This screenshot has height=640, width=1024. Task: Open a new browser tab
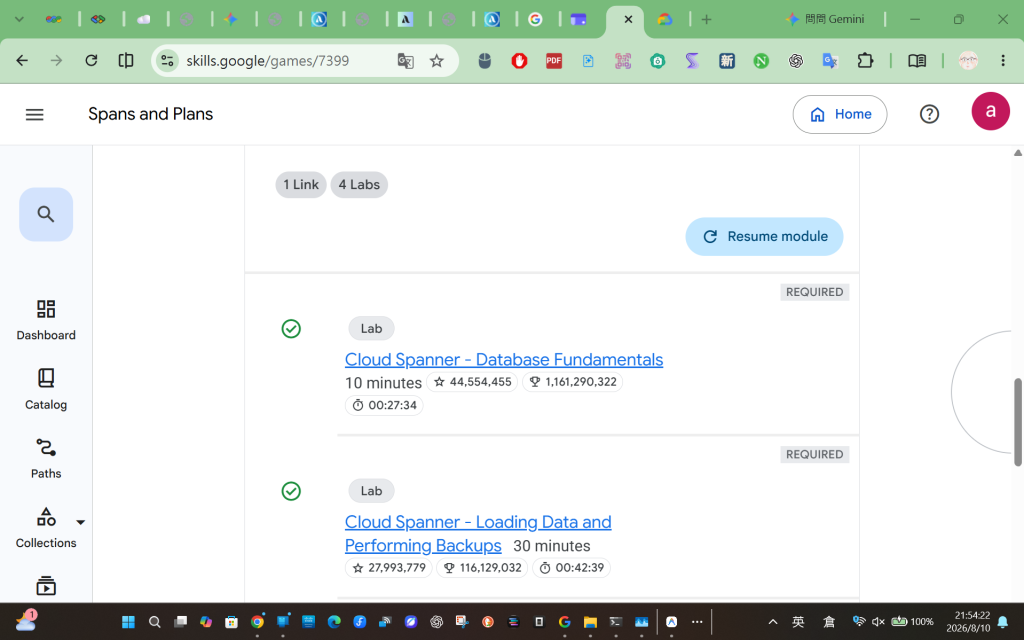pos(706,20)
